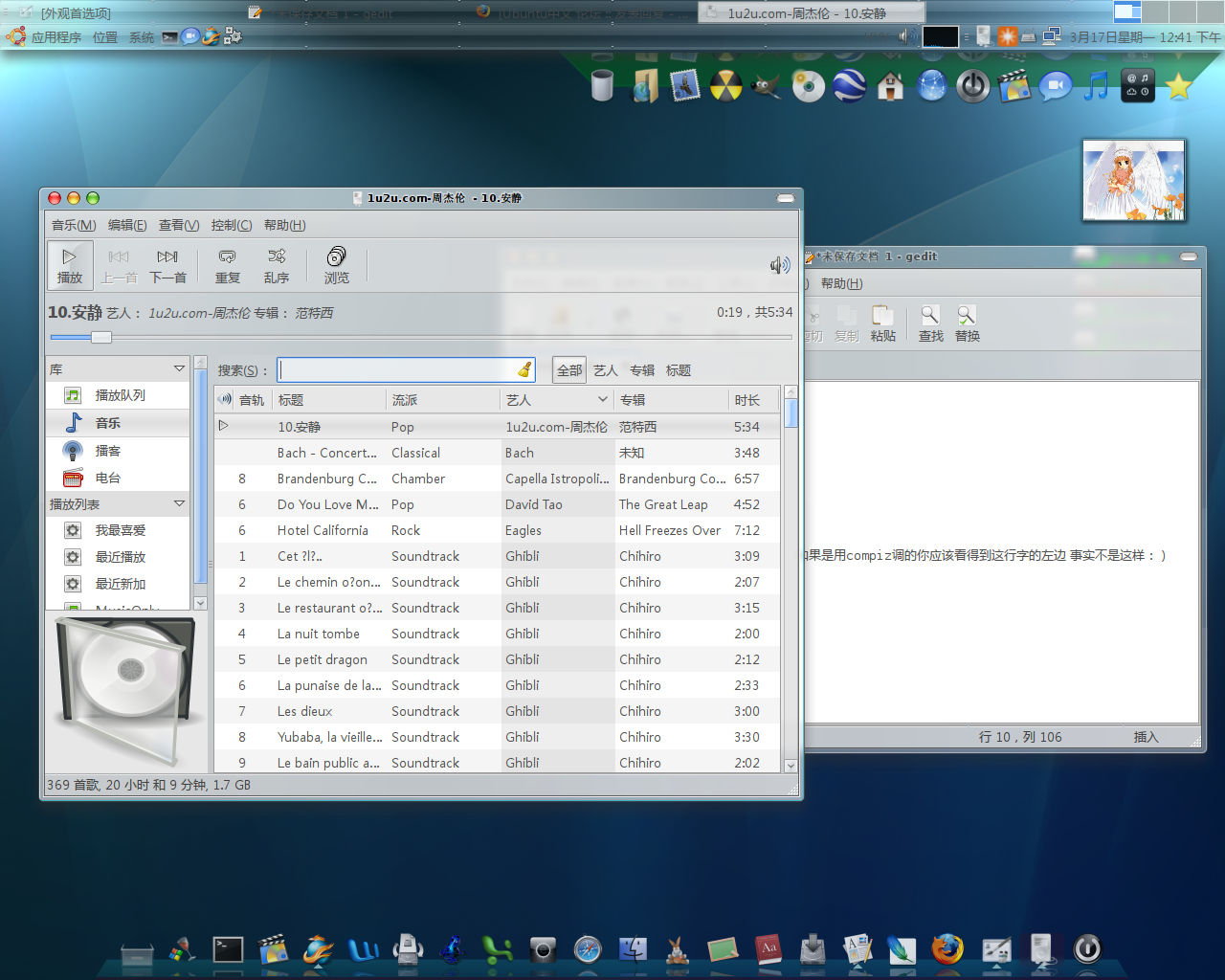The height and width of the screenshot is (980, 1225).
Task: Skip to next track with 下一首
Action: click(x=167, y=265)
